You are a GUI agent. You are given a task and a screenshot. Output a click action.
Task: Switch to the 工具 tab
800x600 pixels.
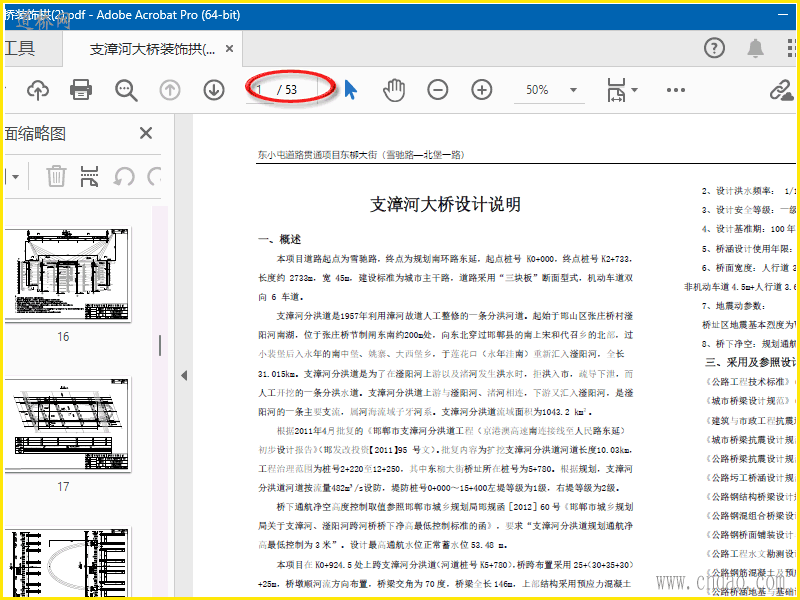20,48
